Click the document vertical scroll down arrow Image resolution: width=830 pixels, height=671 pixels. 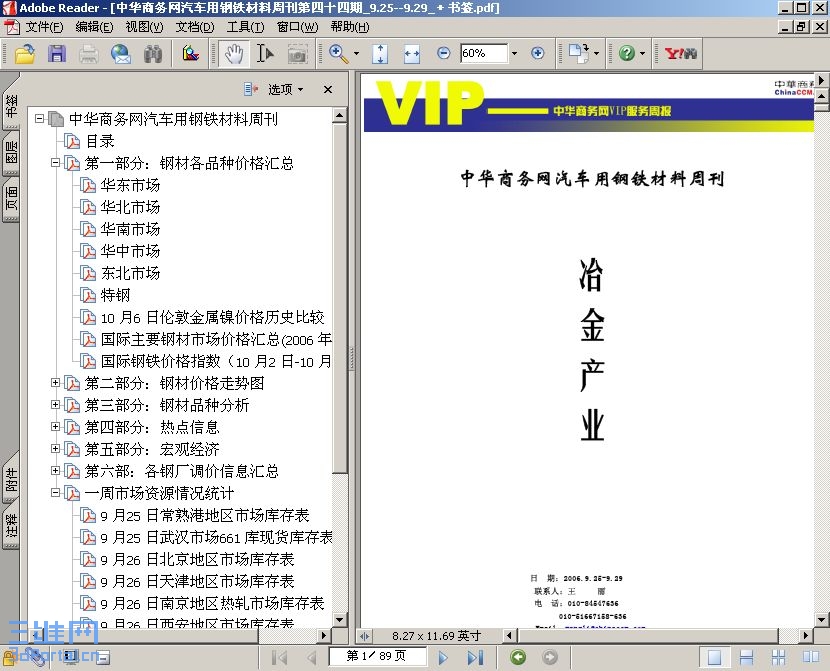click(822, 619)
